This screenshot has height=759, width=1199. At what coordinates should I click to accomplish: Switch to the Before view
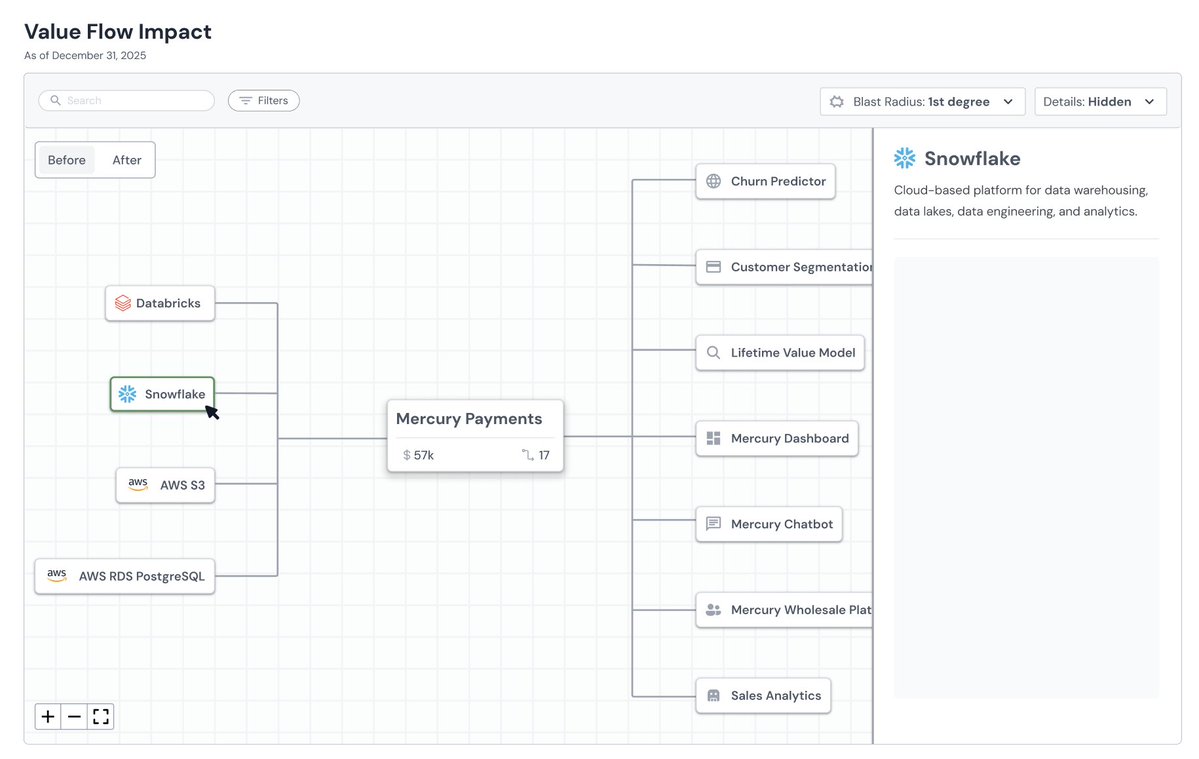coord(67,160)
